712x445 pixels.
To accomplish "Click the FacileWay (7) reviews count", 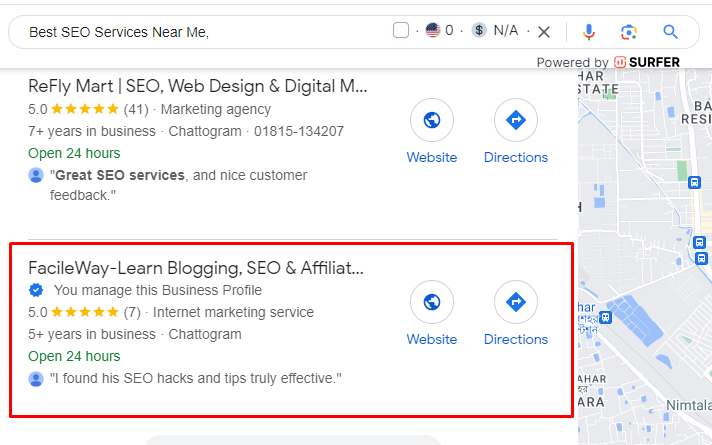I will (132, 312).
